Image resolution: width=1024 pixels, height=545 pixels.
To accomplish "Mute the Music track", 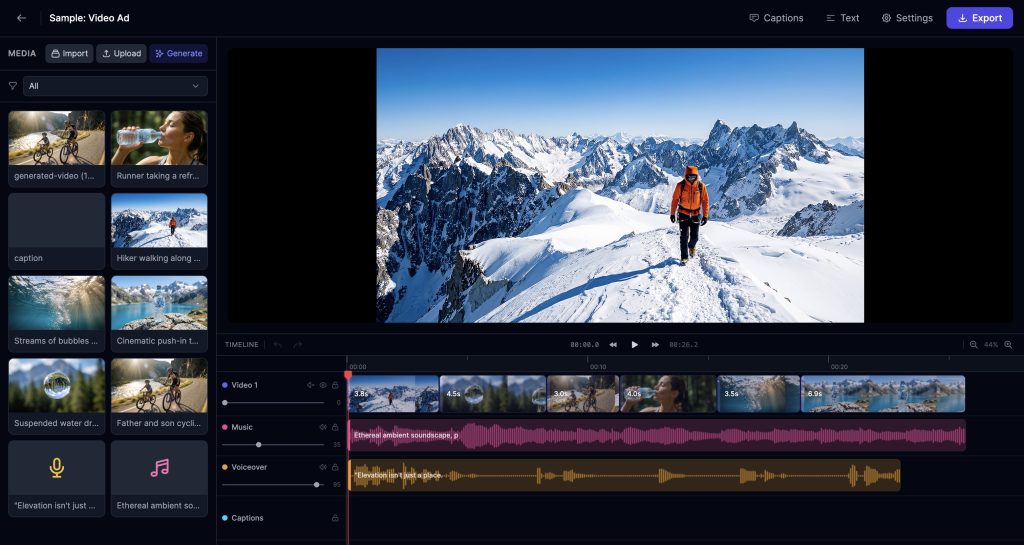I will (323, 427).
